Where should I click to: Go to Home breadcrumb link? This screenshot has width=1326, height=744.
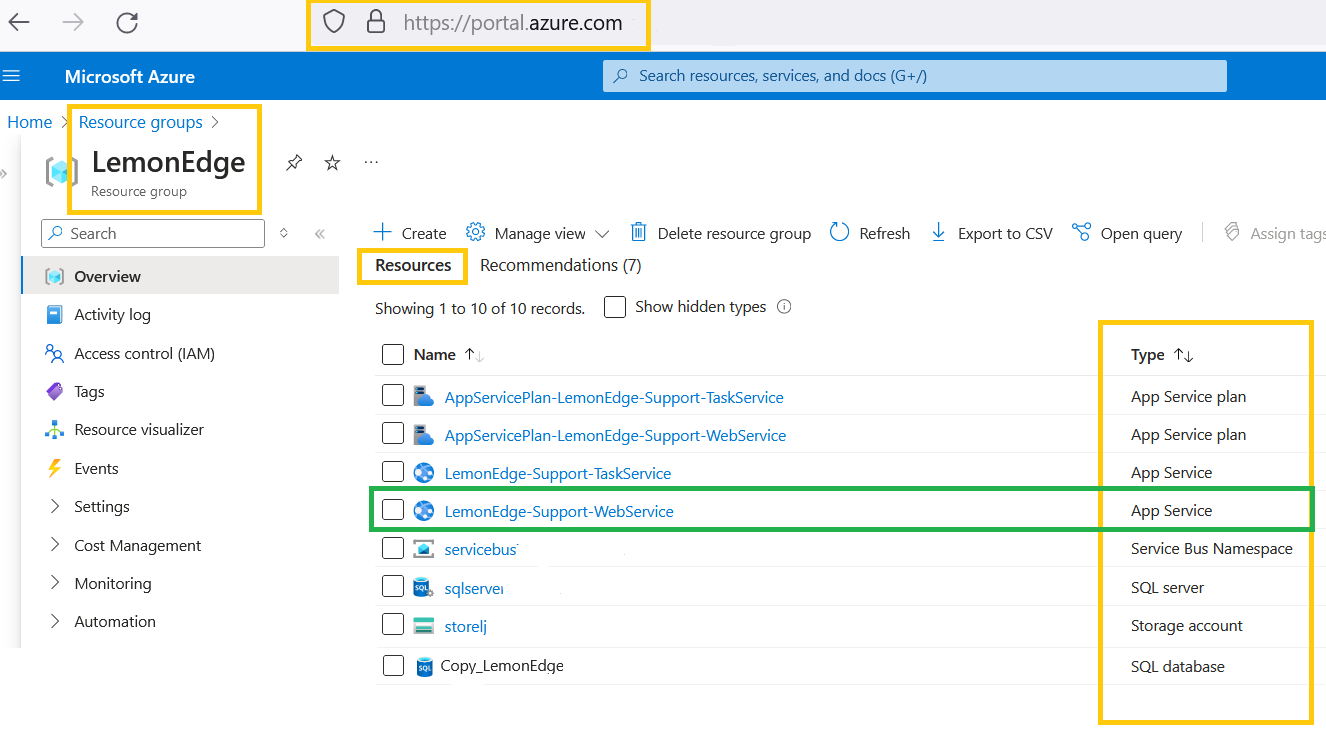[x=30, y=122]
